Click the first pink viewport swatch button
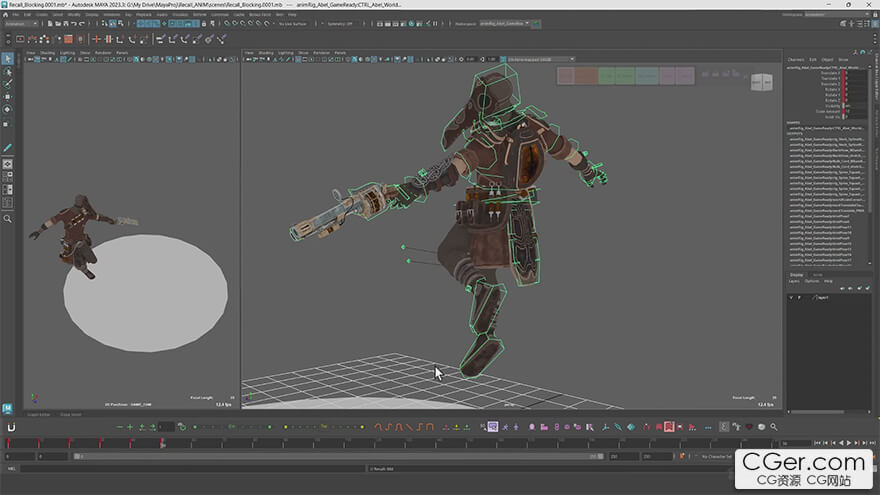Screen dimensions: 880x495 566,76
